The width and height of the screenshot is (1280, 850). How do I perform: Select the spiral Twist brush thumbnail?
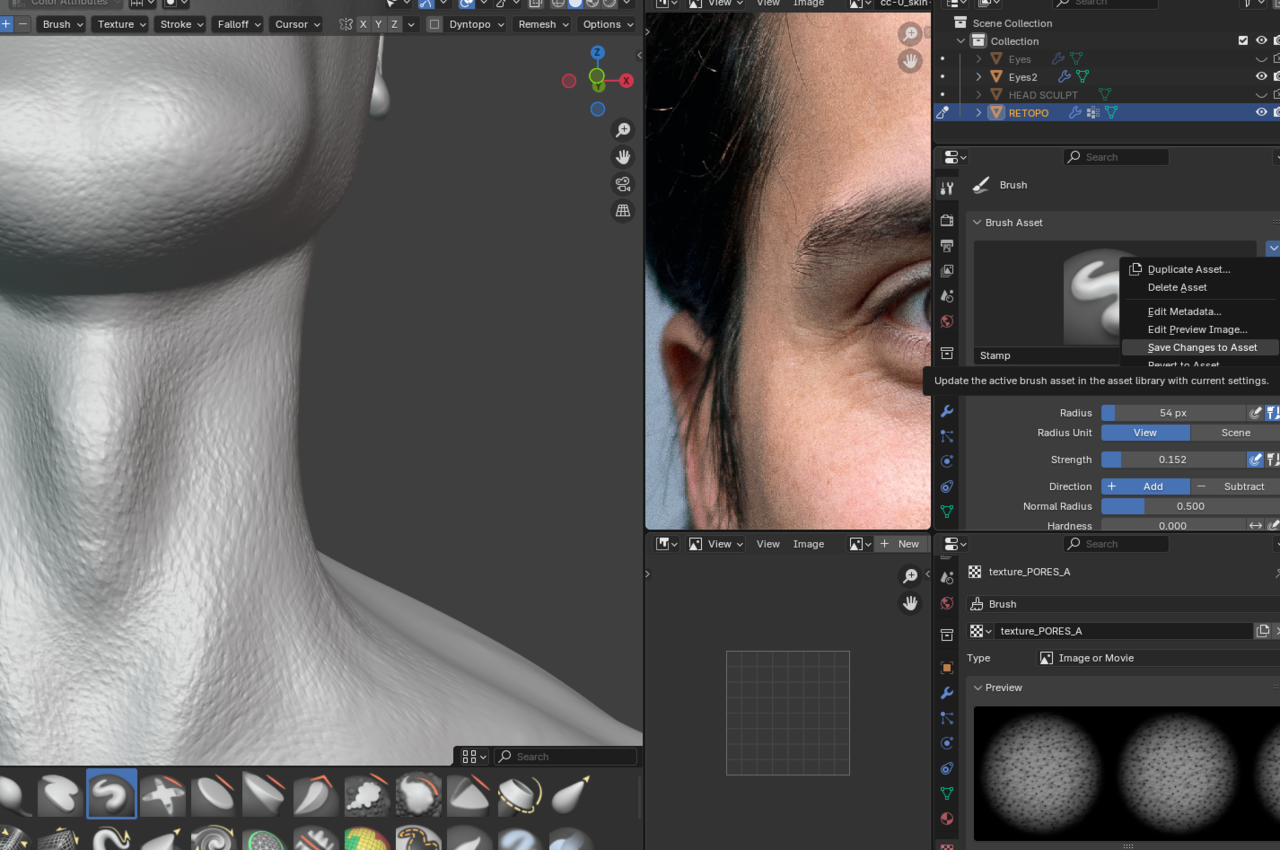click(213, 840)
